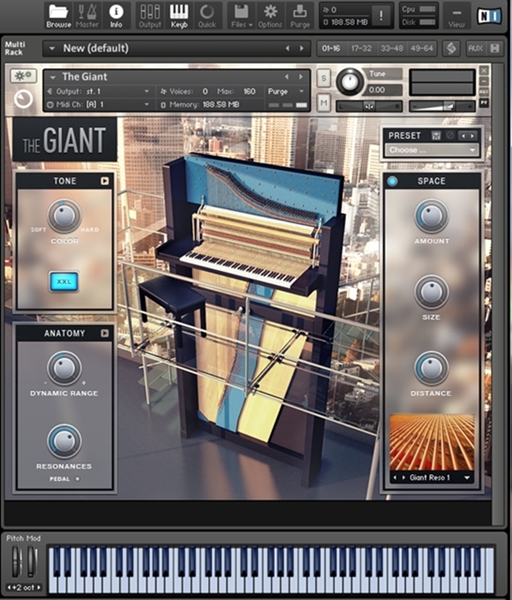Click the Info icon
The width and height of the screenshot is (512, 600).
[116, 16]
